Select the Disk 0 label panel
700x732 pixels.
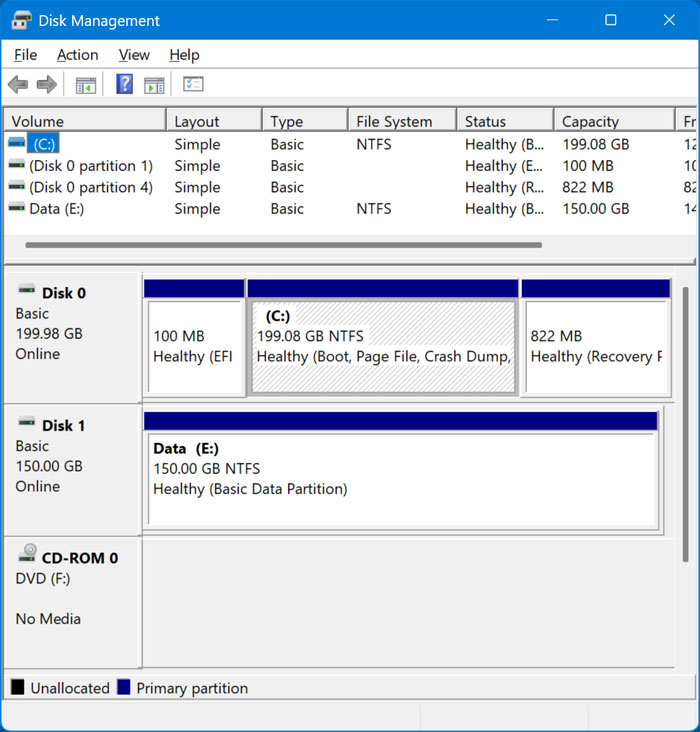pos(72,338)
